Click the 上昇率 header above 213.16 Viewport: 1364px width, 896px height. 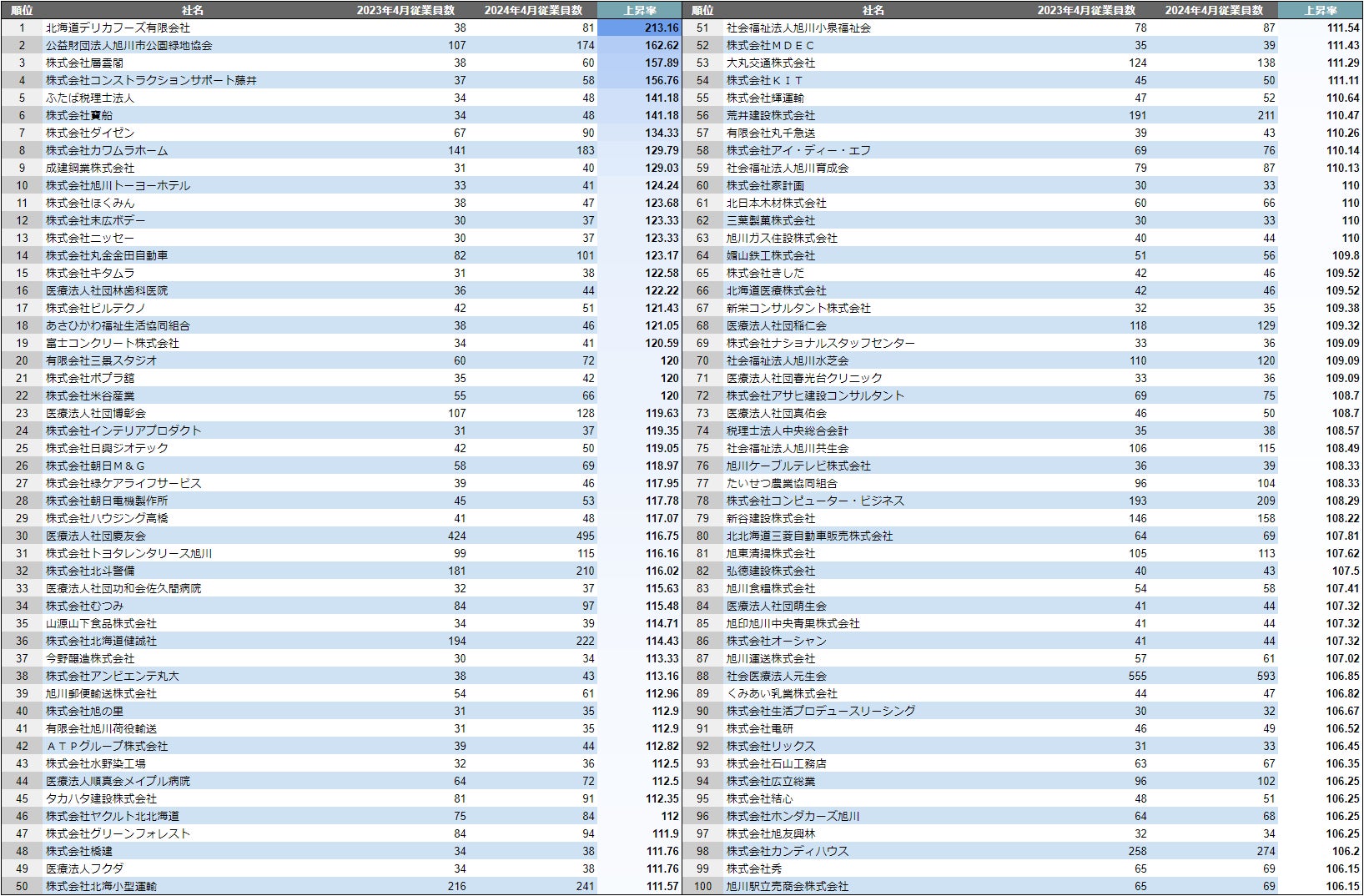pyautogui.click(x=640, y=10)
